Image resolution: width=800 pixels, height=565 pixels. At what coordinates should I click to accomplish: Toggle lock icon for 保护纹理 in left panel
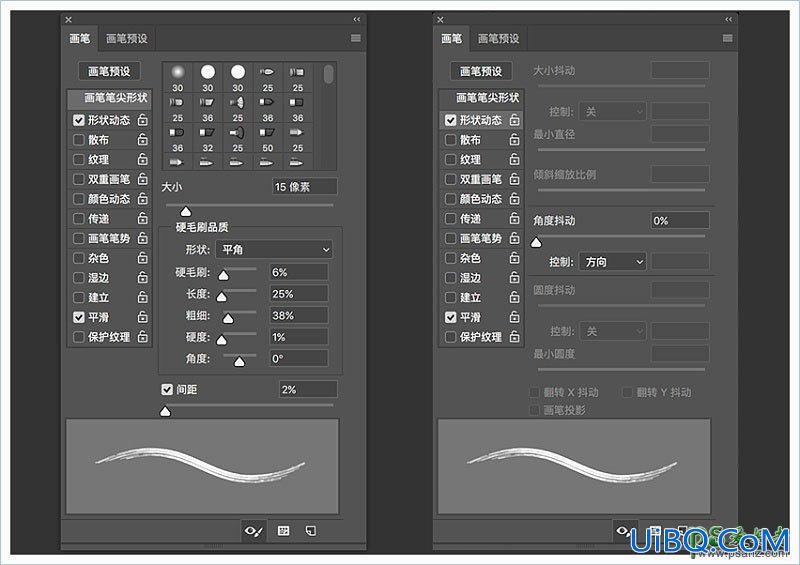tap(143, 337)
